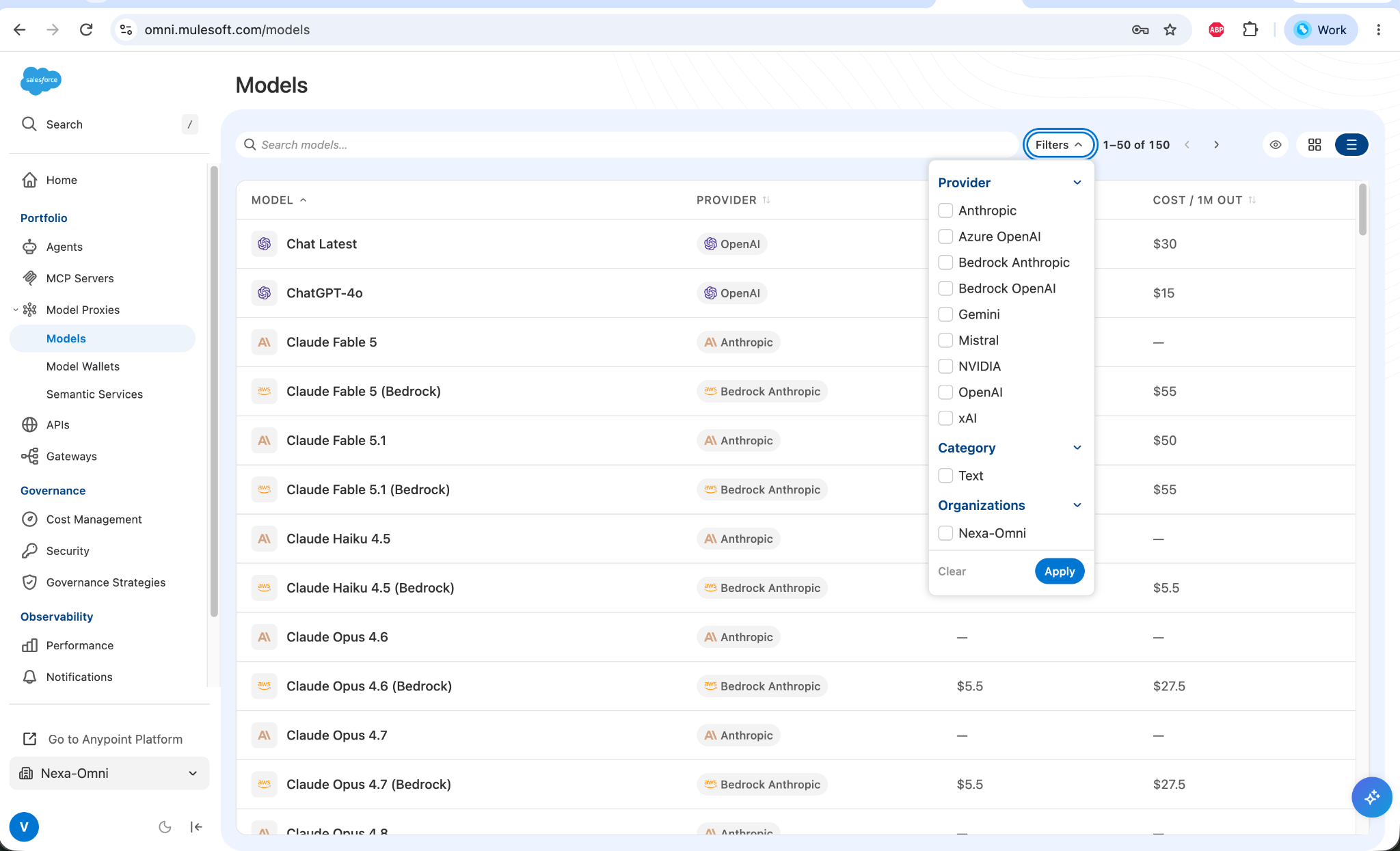This screenshot has height=851, width=1400.
Task: Go to next page of models
Action: (1216, 145)
